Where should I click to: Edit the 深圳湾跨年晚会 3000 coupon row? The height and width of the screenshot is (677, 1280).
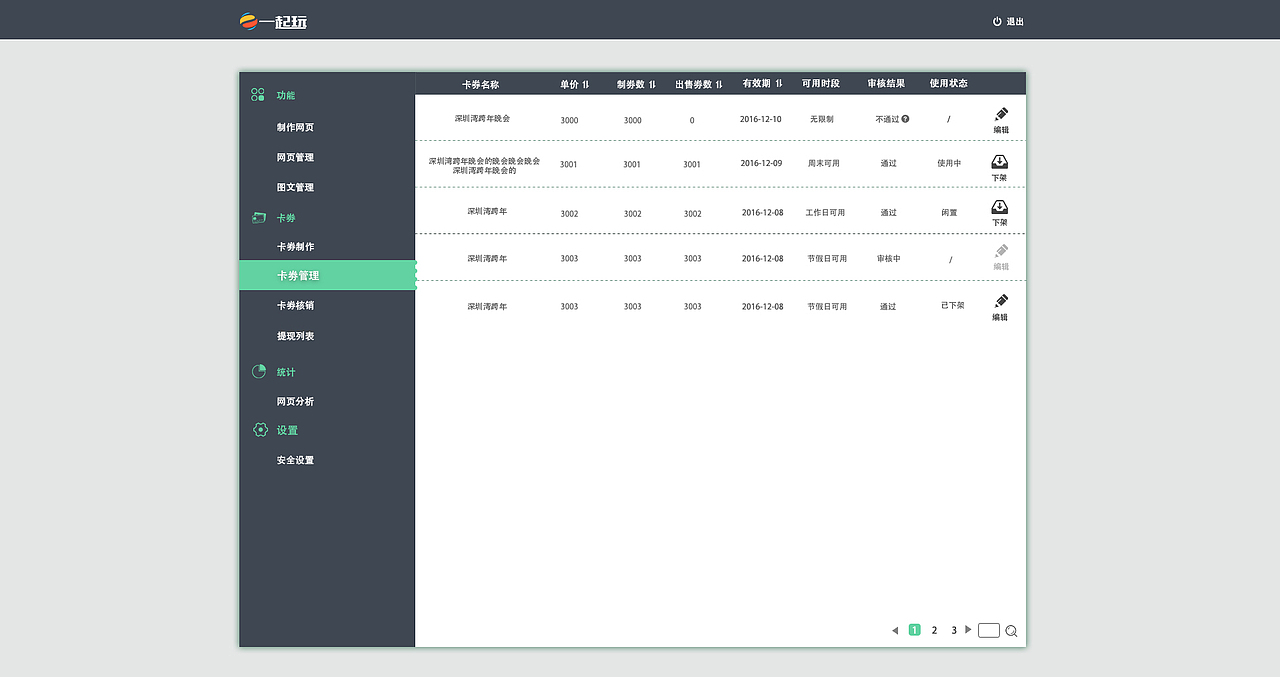click(x=1001, y=120)
